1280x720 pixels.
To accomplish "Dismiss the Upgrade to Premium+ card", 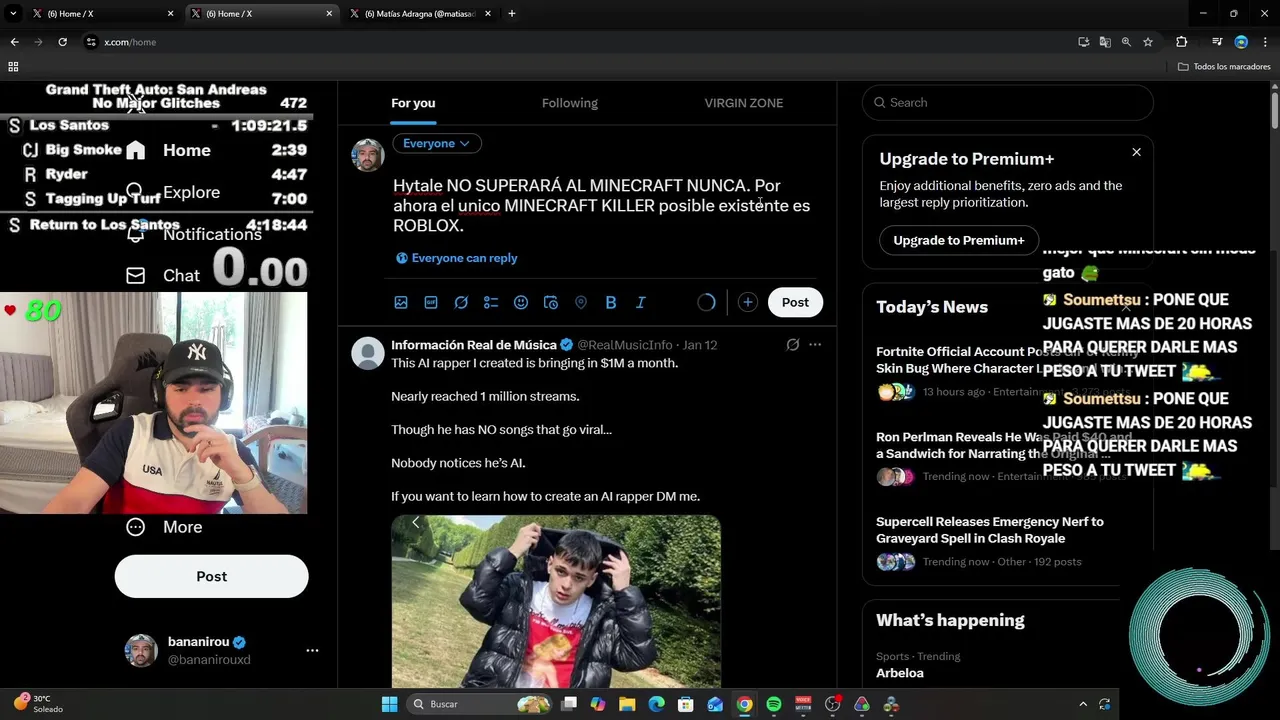I will coord(1136,152).
